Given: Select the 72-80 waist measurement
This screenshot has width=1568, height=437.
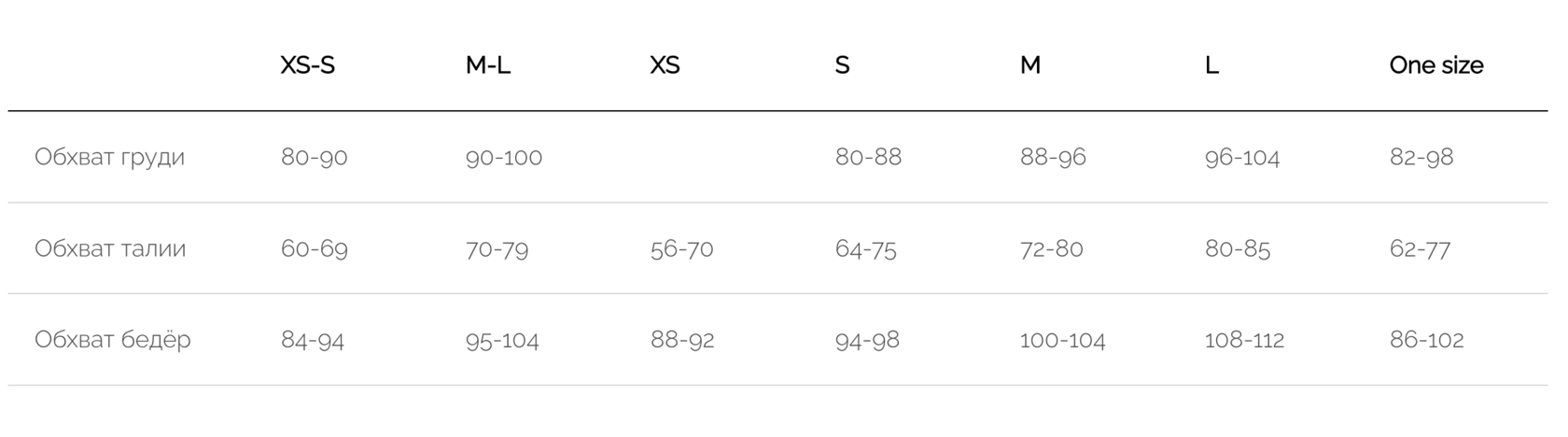Looking at the screenshot, I should click(1052, 248).
